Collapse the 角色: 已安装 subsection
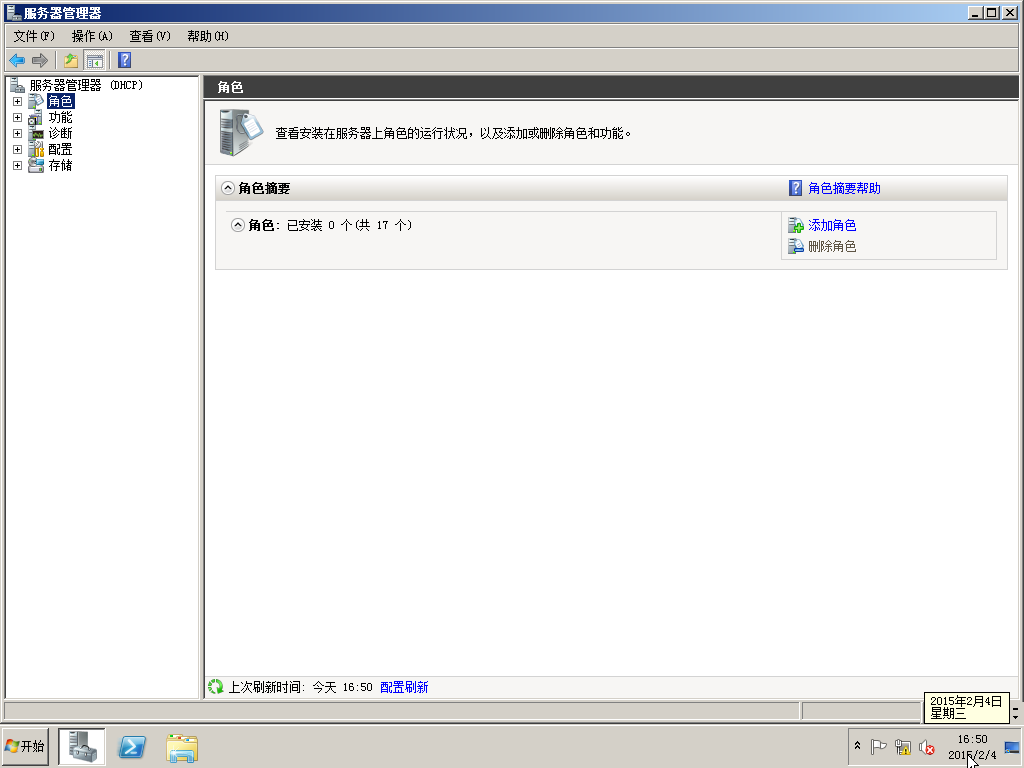Viewport: 1024px width, 768px height. click(x=238, y=225)
